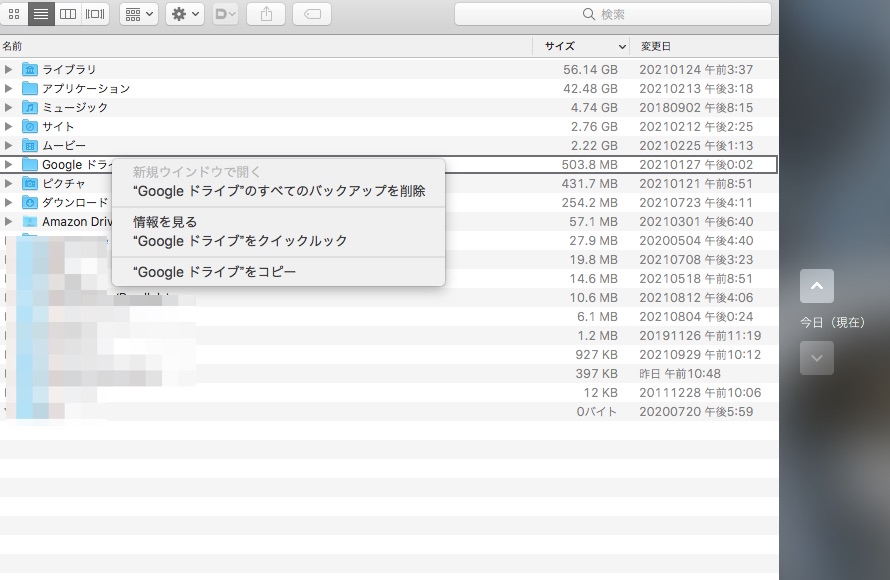
Task: Open the arrange grouping dropdown
Action: 139,14
